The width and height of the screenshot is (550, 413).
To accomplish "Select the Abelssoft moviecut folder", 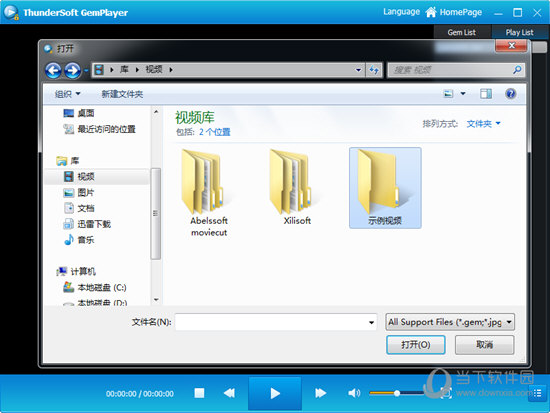I will pos(209,192).
